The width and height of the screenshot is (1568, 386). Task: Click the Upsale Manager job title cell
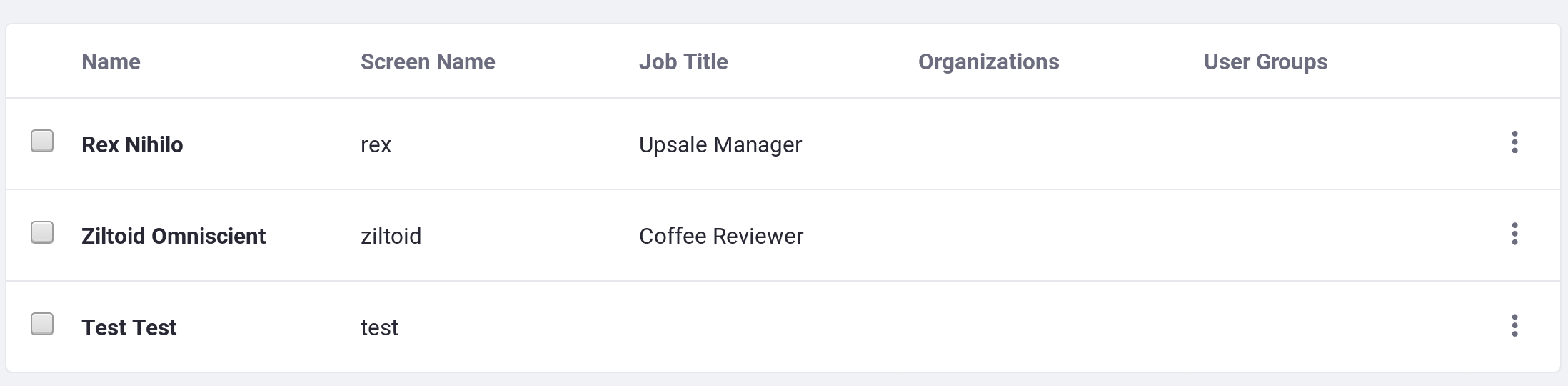tap(720, 144)
